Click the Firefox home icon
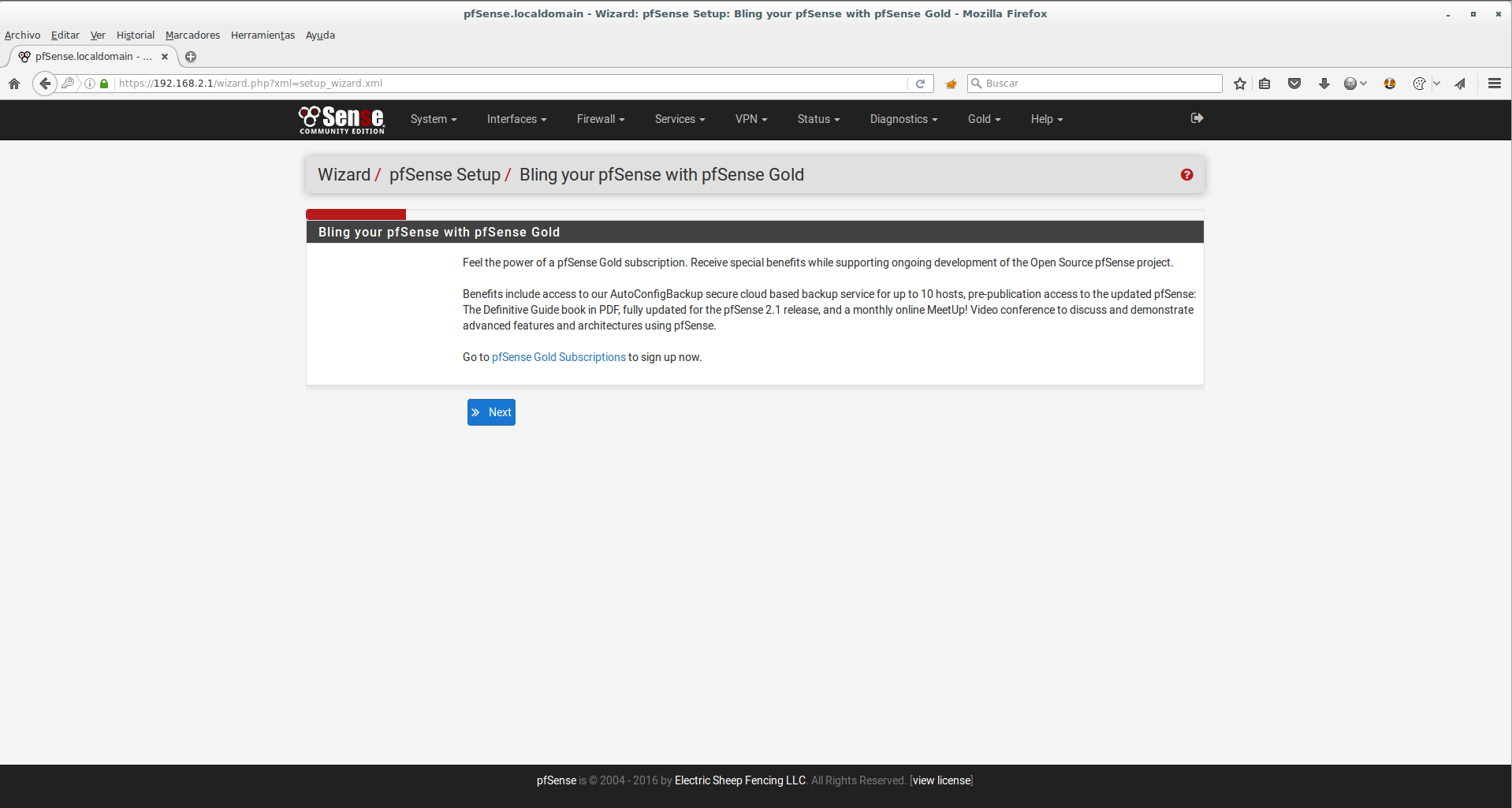Screen dimensions: 1512x808 click(x=14, y=84)
